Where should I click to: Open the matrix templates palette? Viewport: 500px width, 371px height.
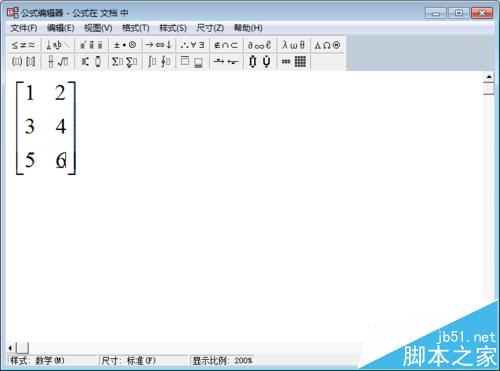pos(294,62)
